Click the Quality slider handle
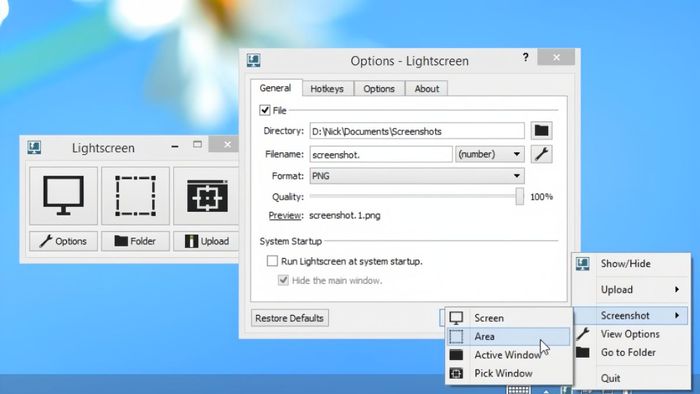The height and width of the screenshot is (394, 700). (519, 196)
